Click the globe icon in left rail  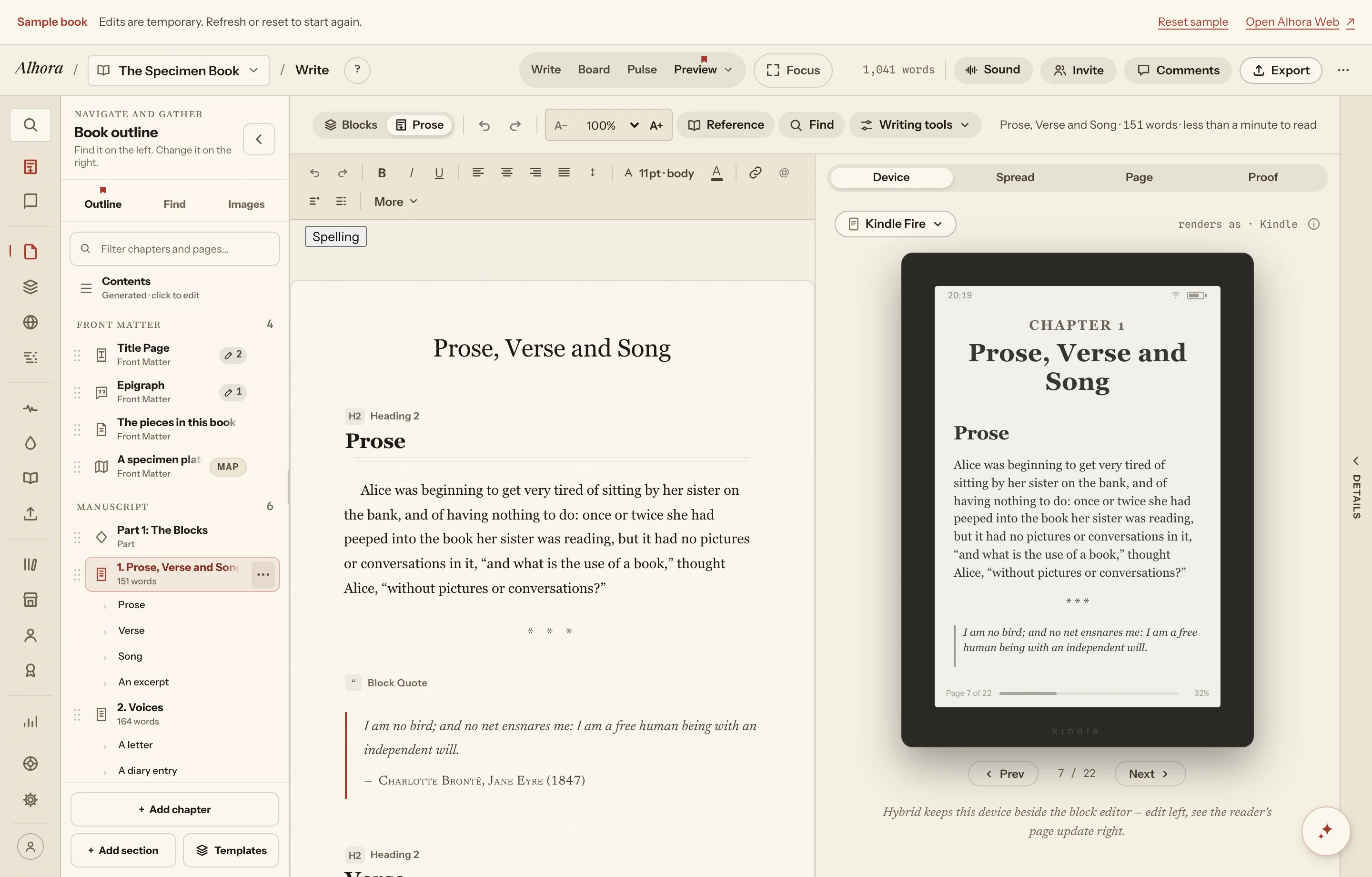[30, 322]
